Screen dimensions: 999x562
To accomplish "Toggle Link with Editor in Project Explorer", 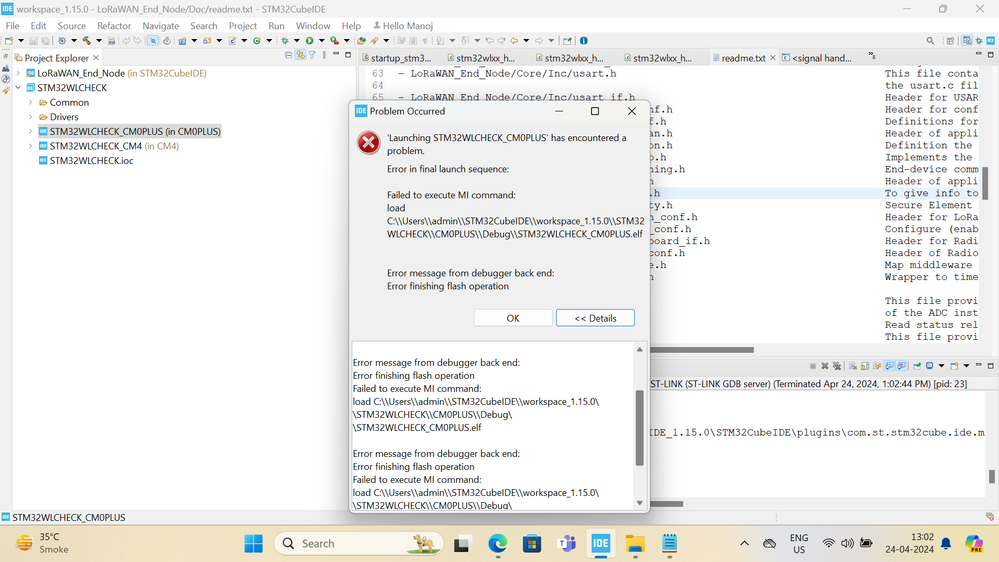I will (x=301, y=55).
